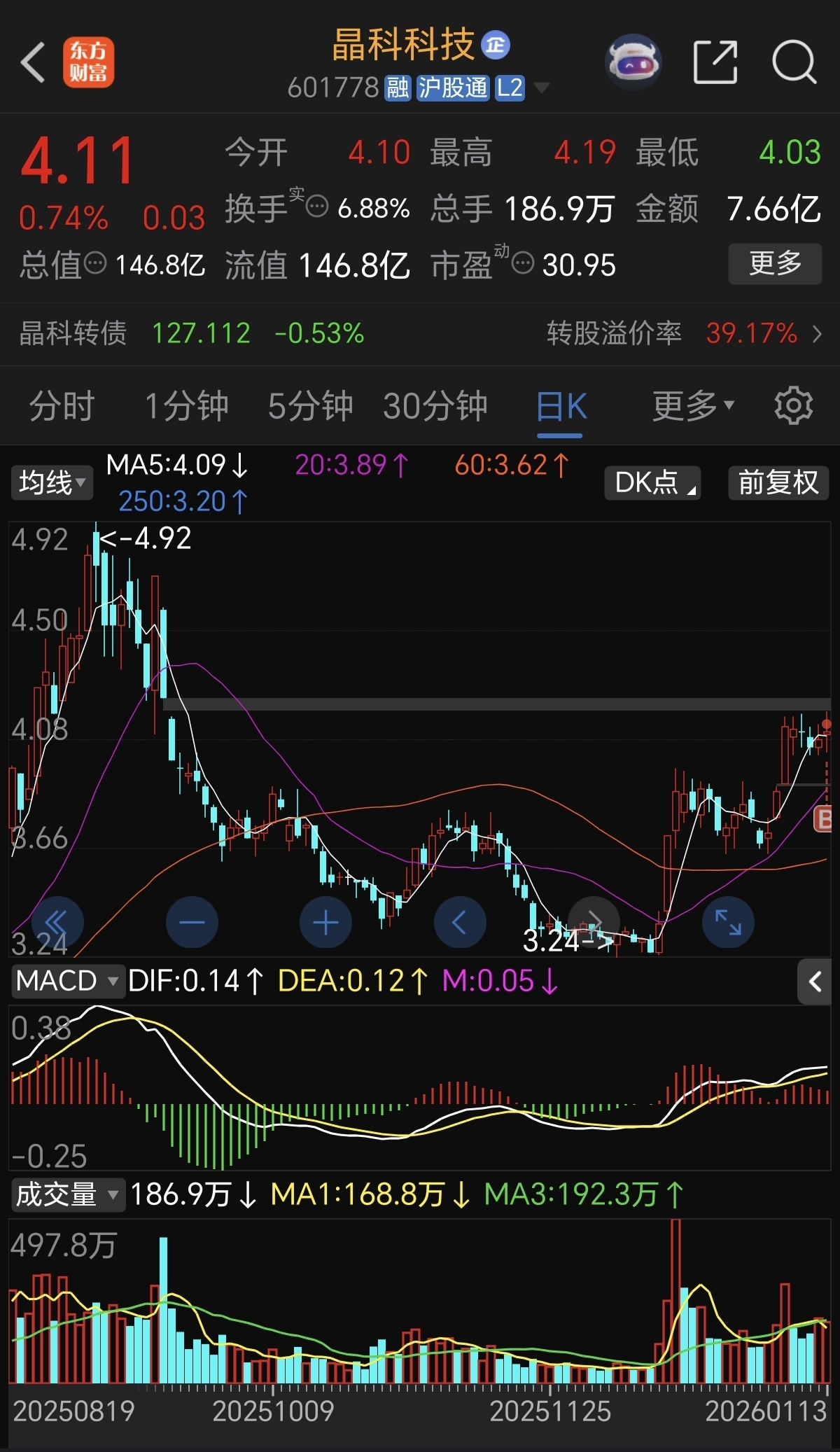The width and height of the screenshot is (840, 1452).
Task: Tap the 最高 4.19 value
Action: tap(585, 153)
